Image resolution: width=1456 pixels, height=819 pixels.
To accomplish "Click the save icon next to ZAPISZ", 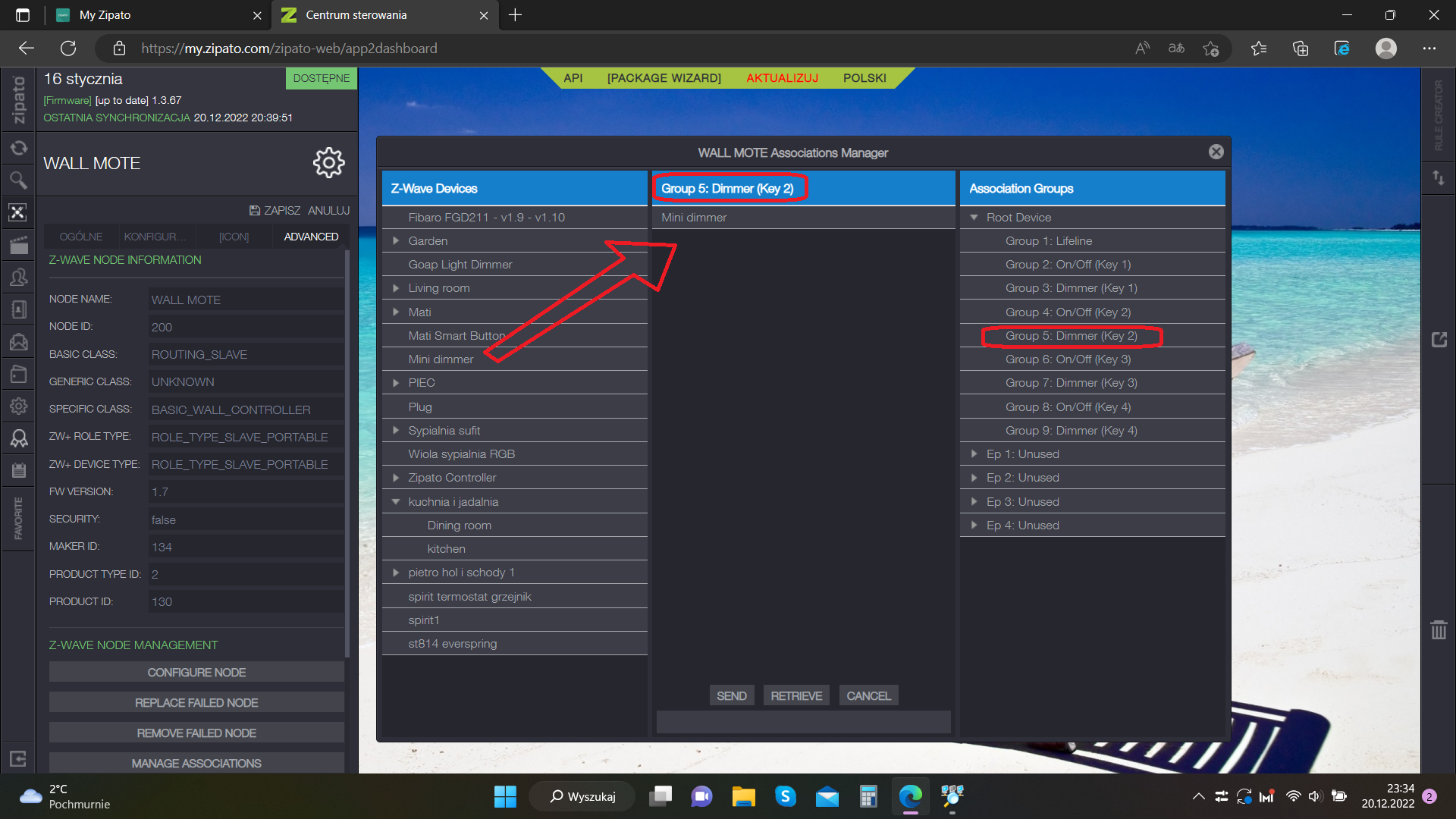I will [255, 211].
